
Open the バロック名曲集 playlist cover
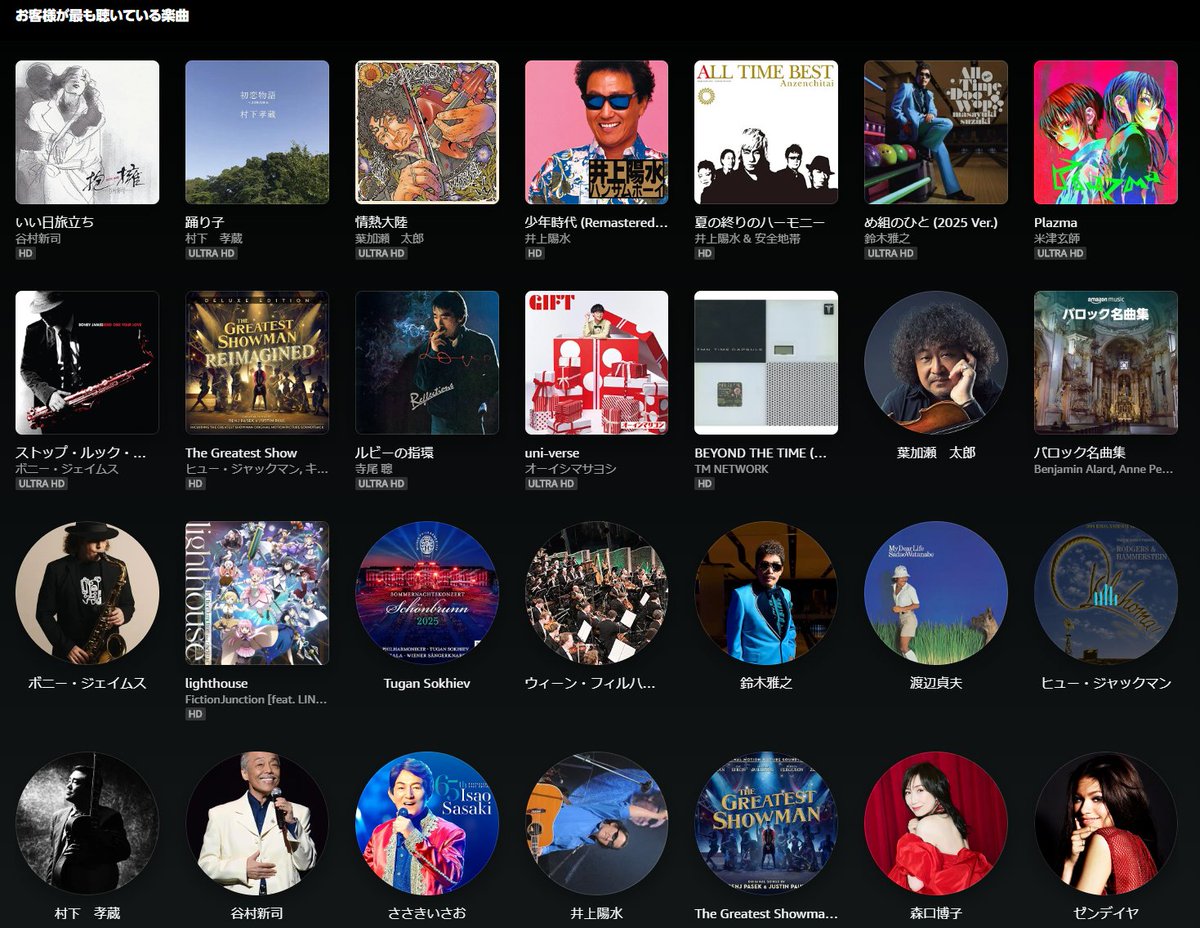[1106, 362]
